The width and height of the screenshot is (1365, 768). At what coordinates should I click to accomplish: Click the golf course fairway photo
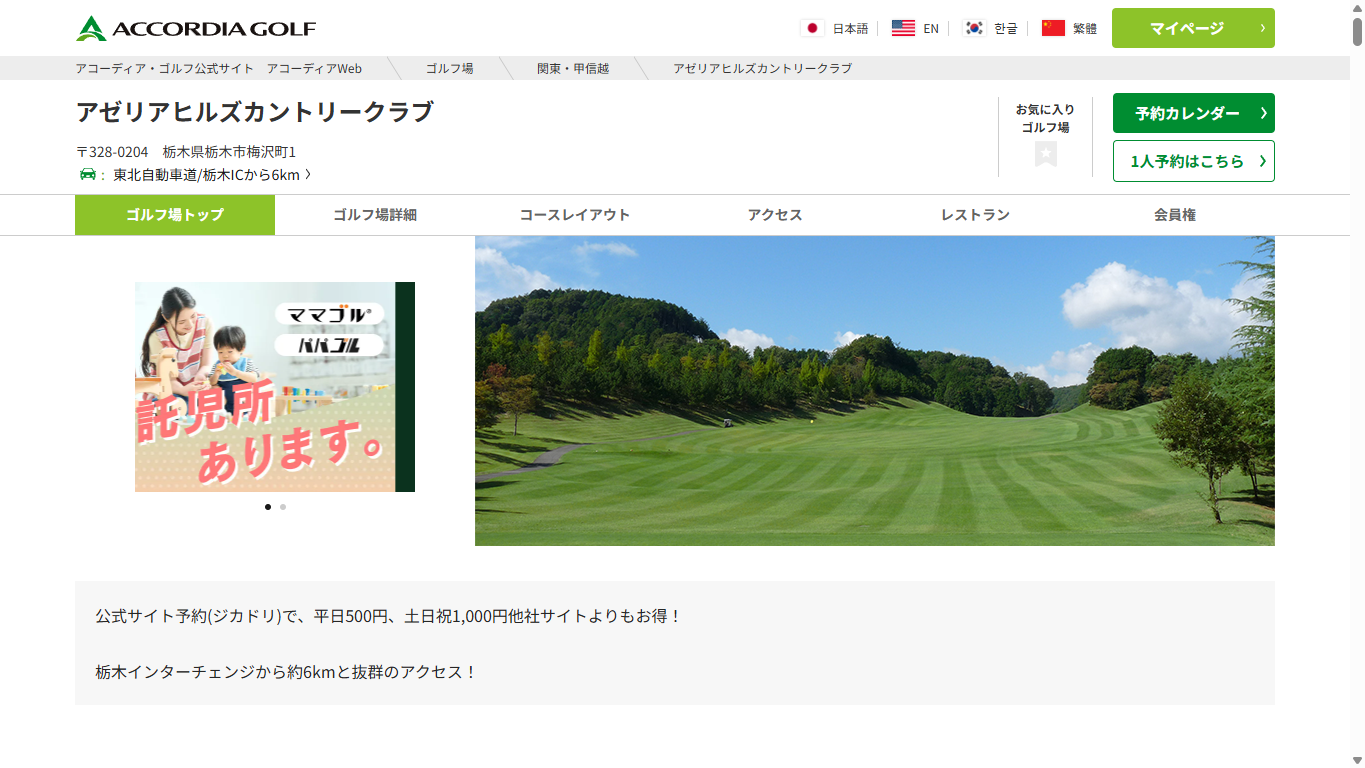coord(875,391)
